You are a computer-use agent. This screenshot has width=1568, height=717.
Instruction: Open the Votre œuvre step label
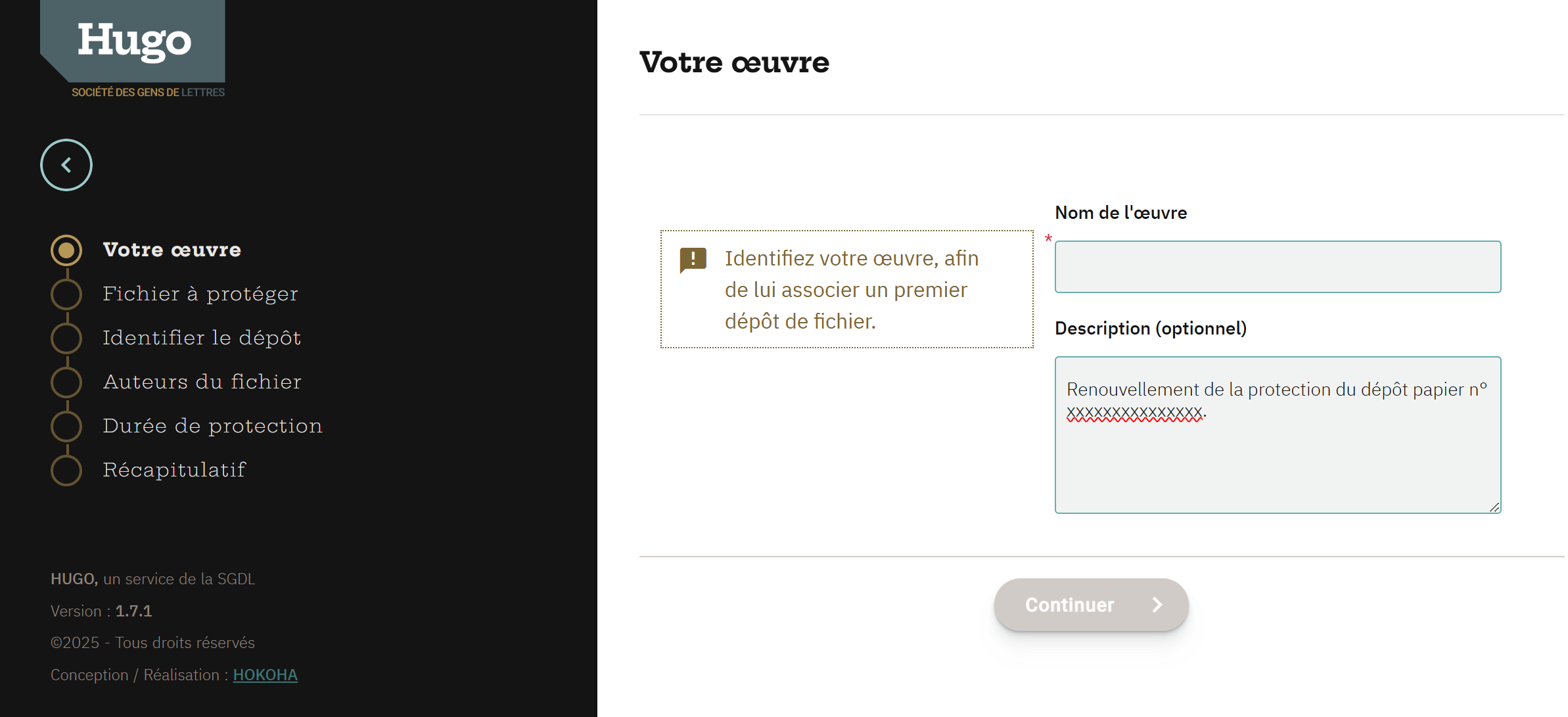point(172,250)
